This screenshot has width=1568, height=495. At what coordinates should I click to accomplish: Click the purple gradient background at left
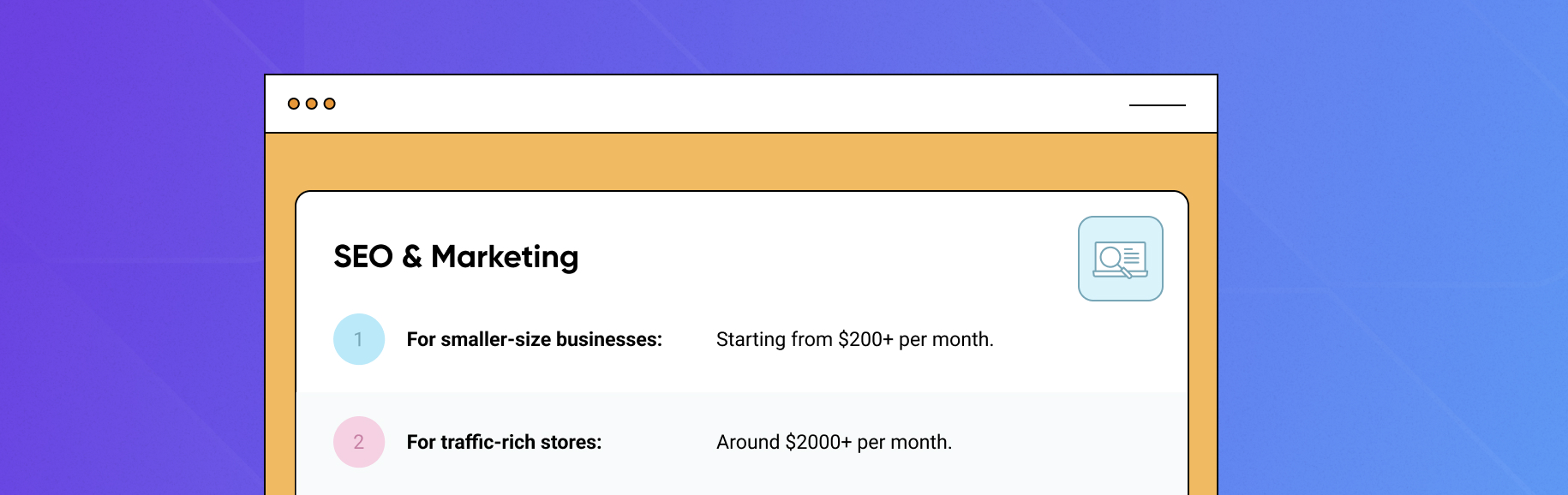click(129, 257)
